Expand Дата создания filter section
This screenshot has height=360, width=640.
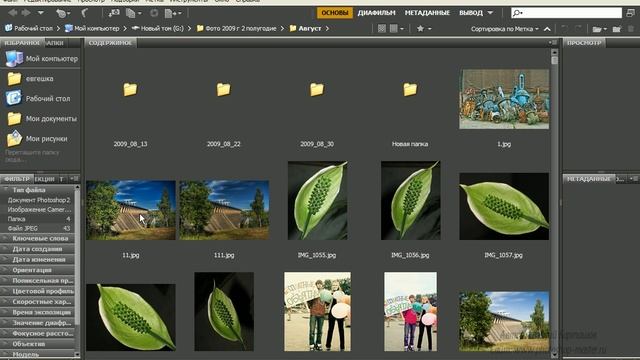click(x=38, y=249)
